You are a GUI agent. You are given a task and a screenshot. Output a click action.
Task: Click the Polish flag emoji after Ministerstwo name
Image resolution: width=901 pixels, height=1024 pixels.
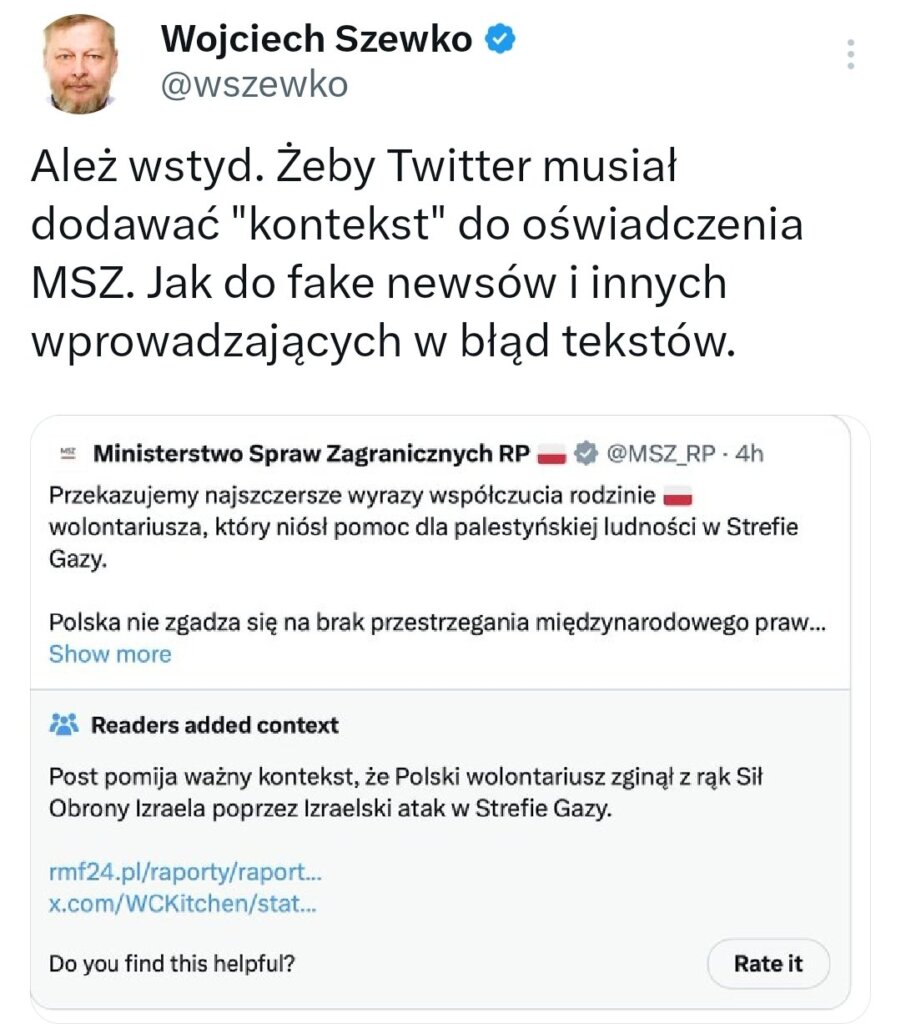click(x=552, y=454)
